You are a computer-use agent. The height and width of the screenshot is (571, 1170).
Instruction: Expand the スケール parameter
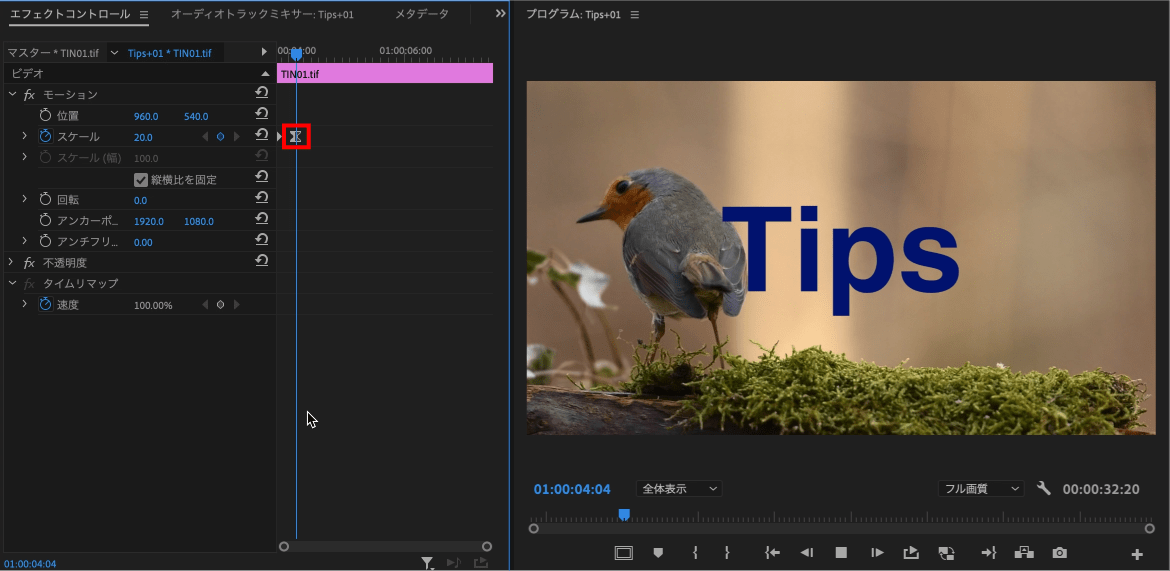tap(25, 136)
